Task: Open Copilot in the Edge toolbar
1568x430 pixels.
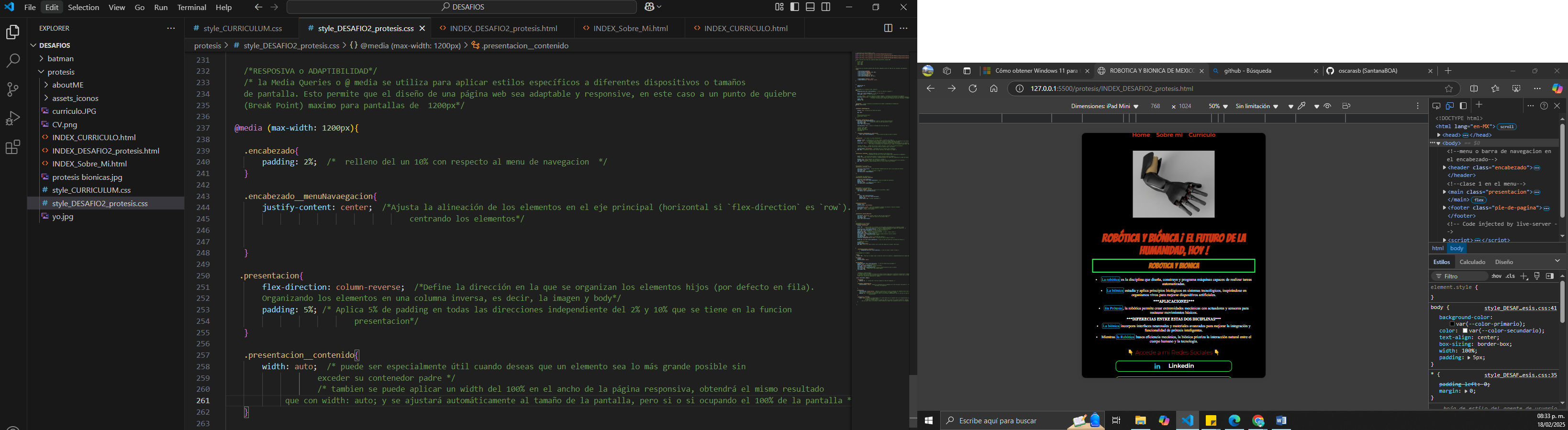Action: [x=1557, y=89]
